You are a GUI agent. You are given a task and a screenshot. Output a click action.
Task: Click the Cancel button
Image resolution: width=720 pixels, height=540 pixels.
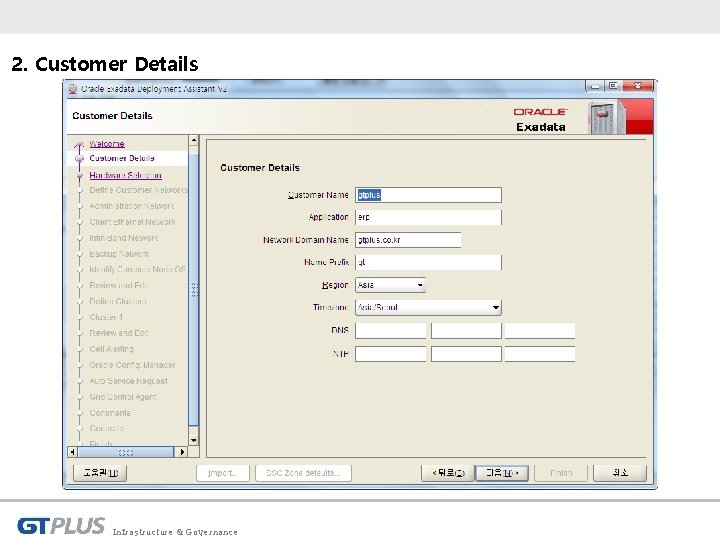(620, 472)
